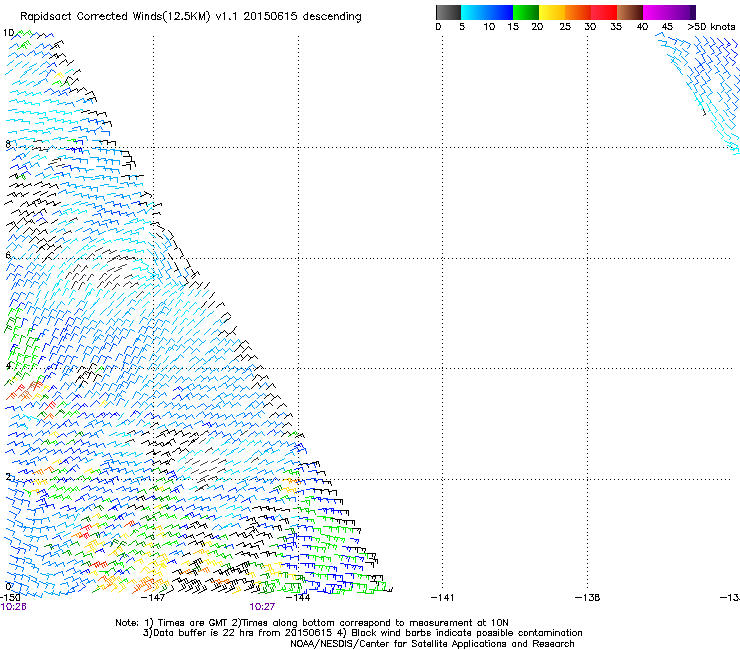Click the magenta-purple 40-50 knots color band
This screenshot has height=650, width=740.
(x=669, y=12)
